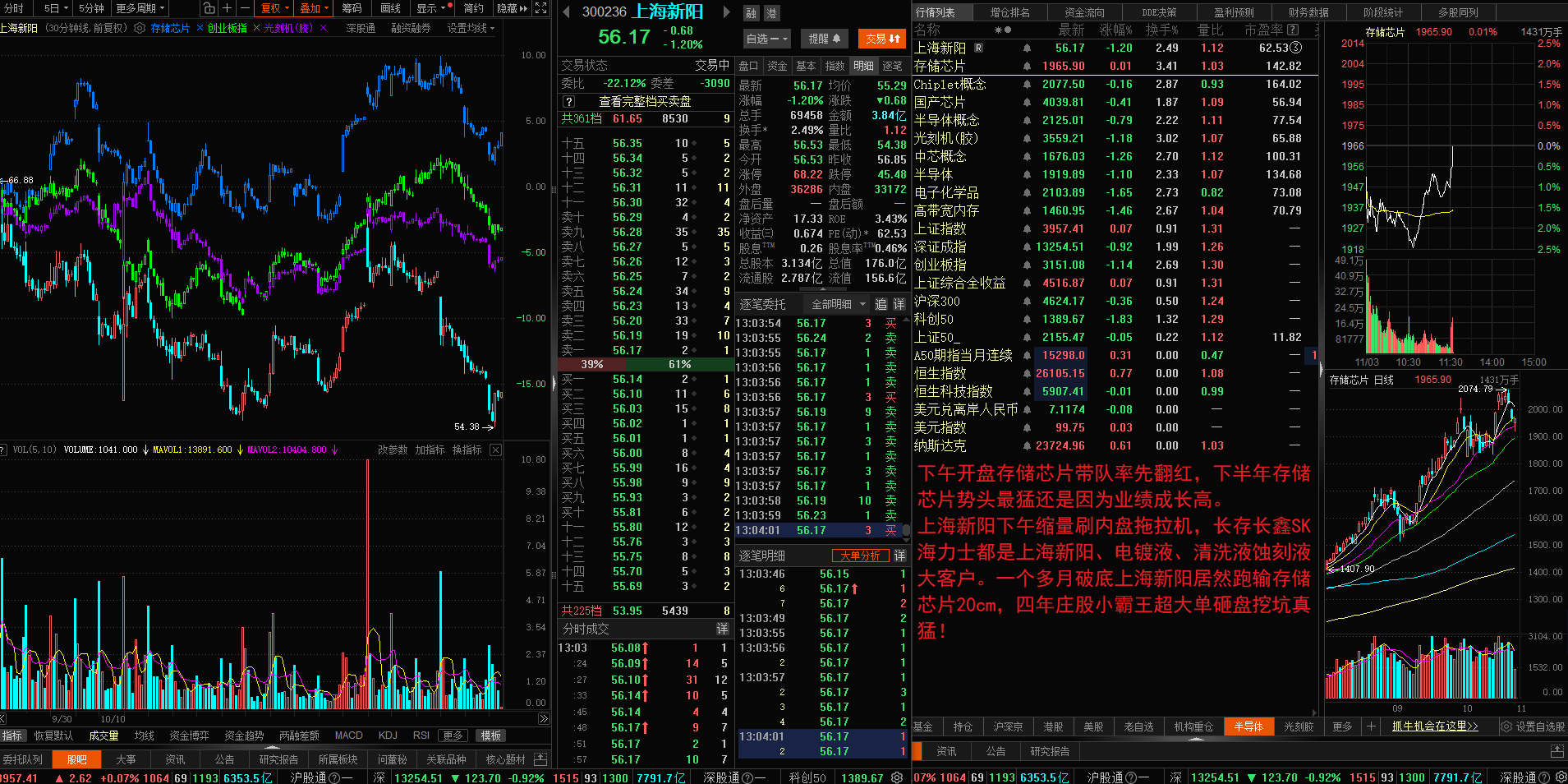Open 设置均线 moving average dropdown
The height and width of the screenshot is (784, 1568).
click(471, 28)
